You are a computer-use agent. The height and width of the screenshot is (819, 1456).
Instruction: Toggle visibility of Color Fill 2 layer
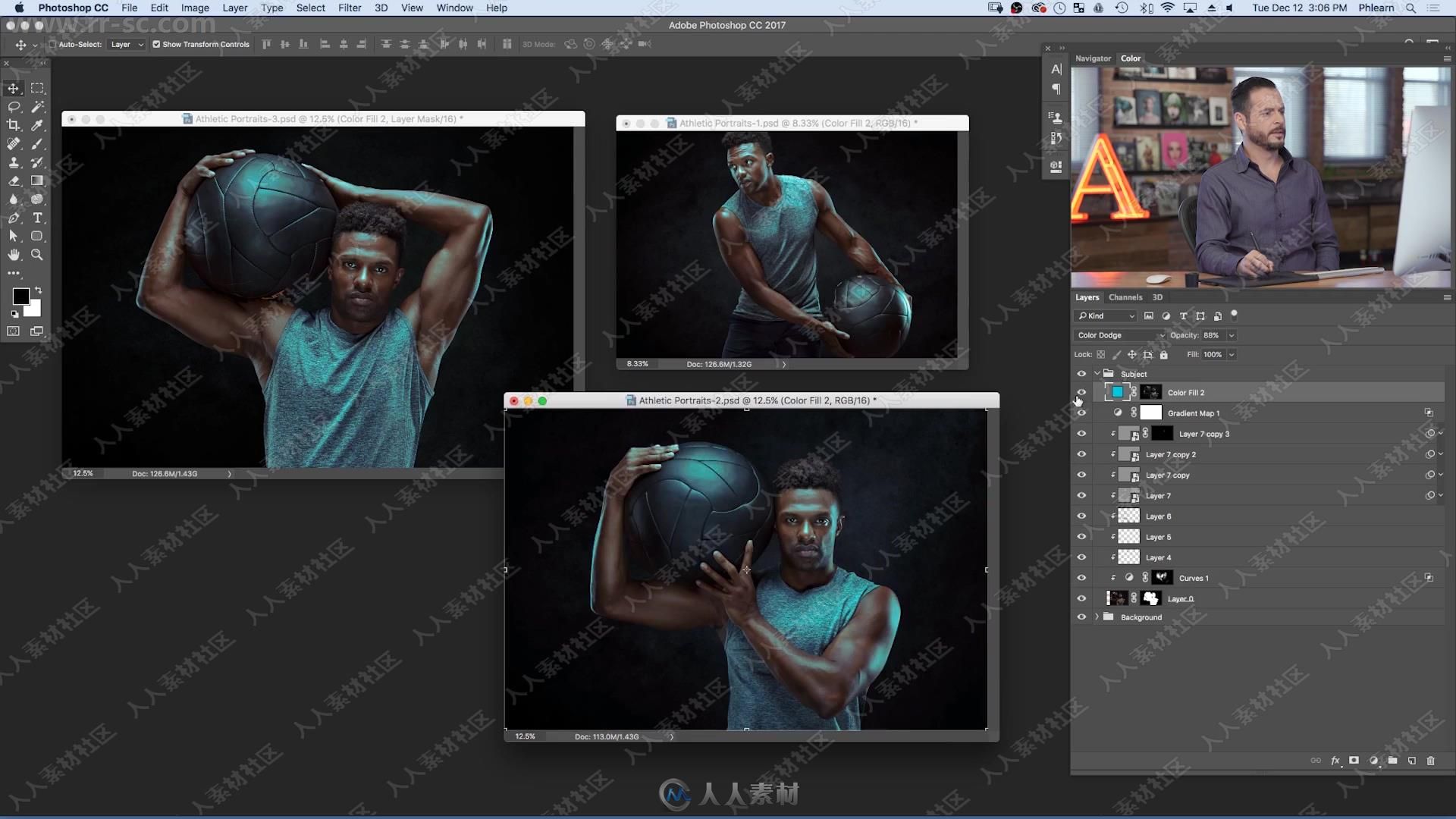click(1081, 392)
